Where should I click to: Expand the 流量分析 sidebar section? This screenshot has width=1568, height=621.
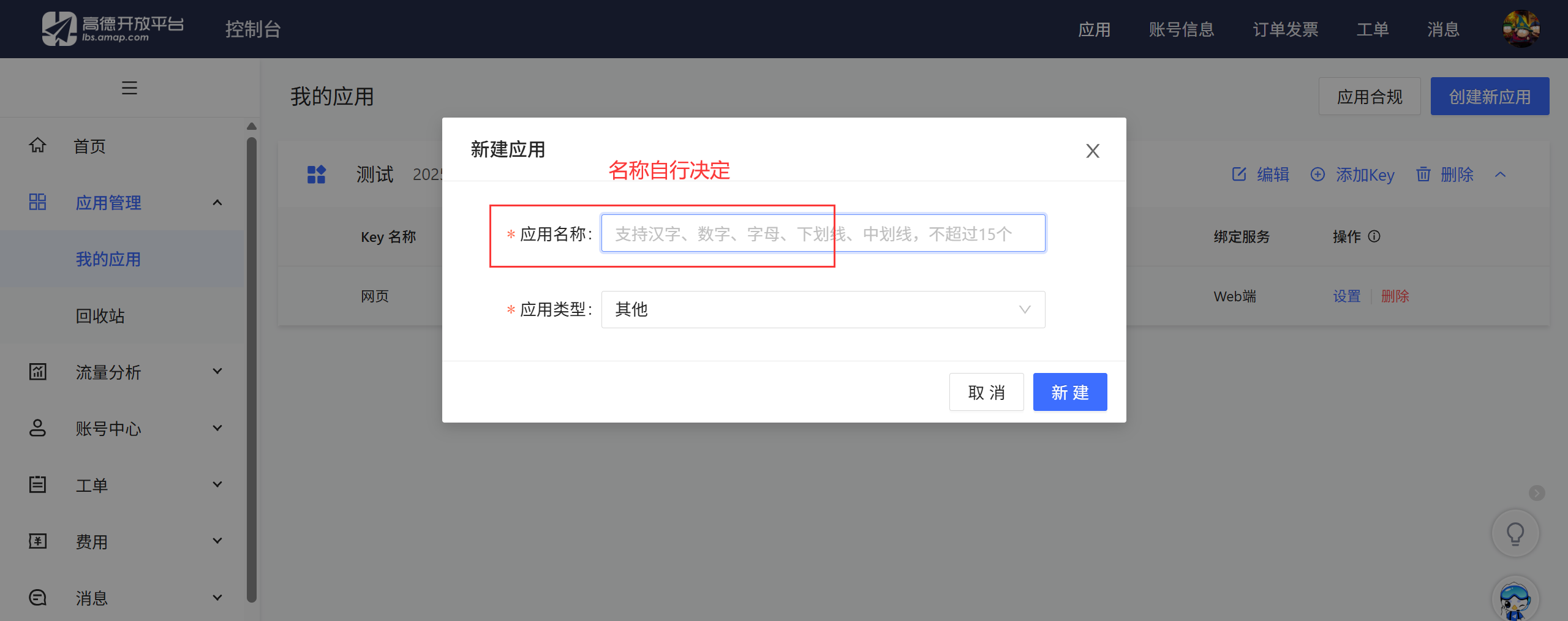217,371
